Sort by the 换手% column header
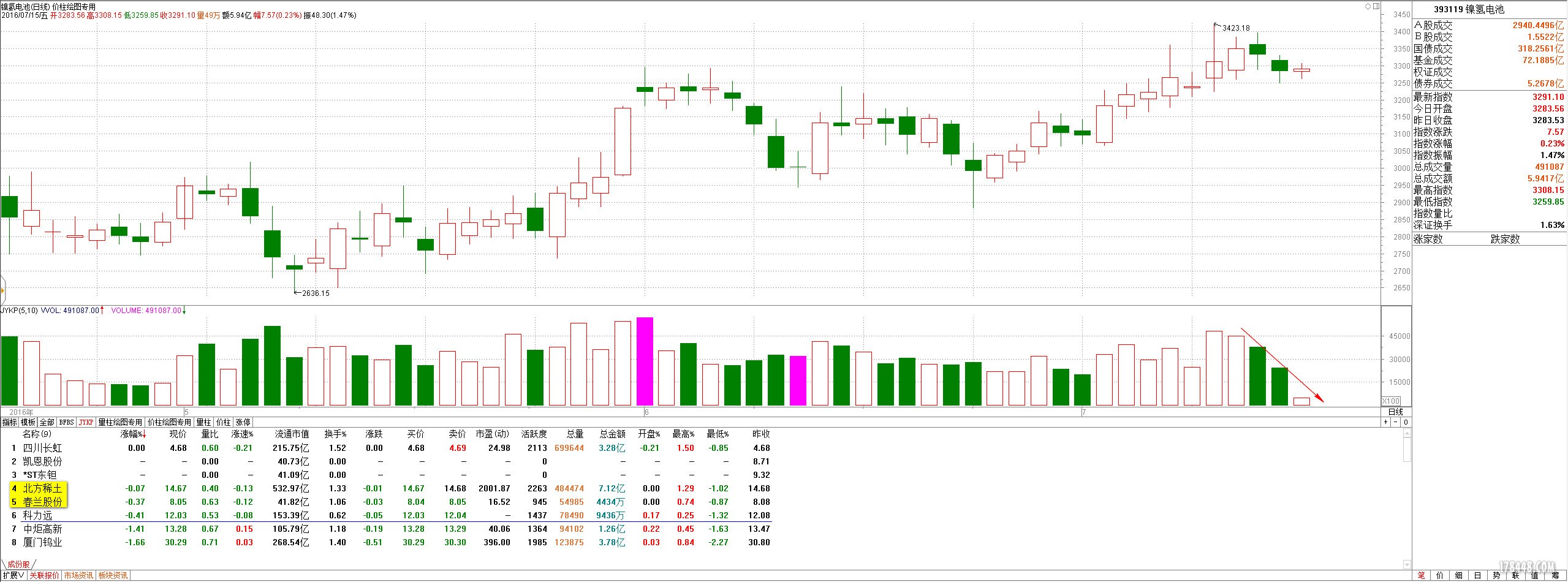This screenshot has height=582, width=1568. [x=335, y=434]
